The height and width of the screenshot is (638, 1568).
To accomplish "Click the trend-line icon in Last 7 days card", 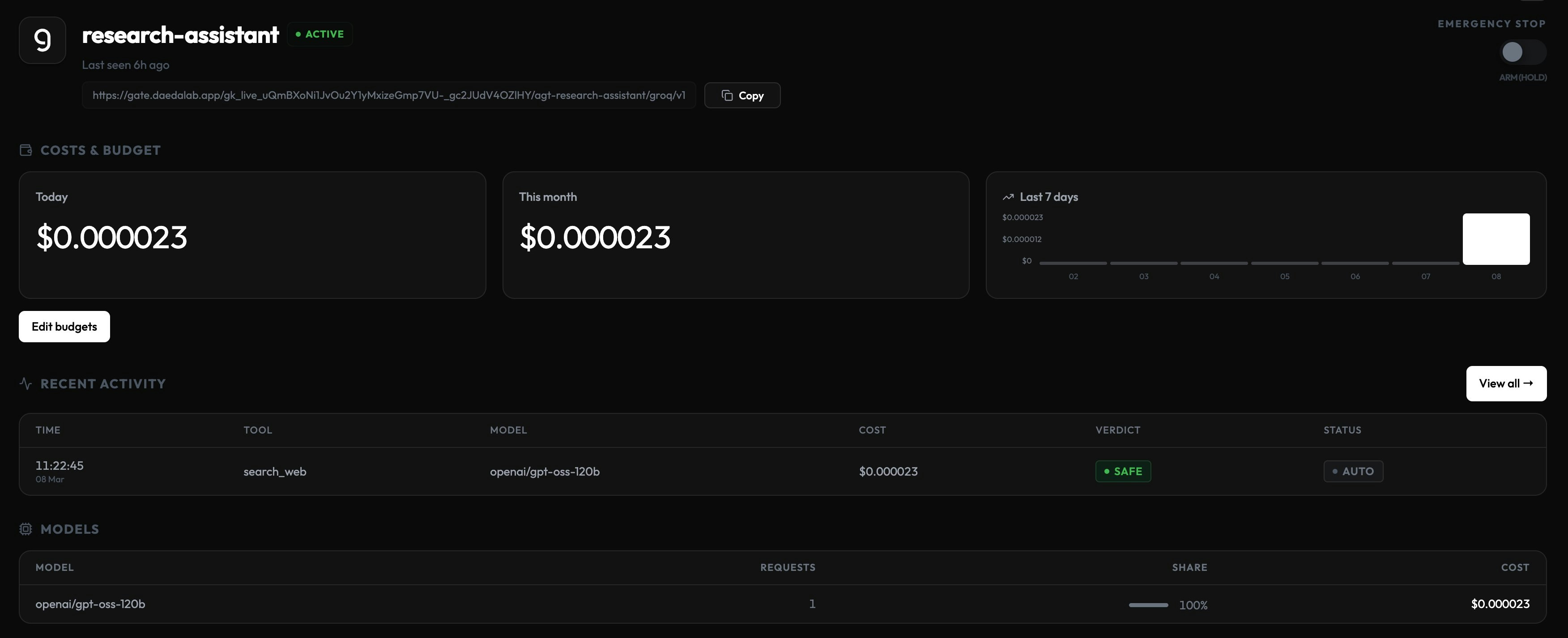I will [1009, 197].
